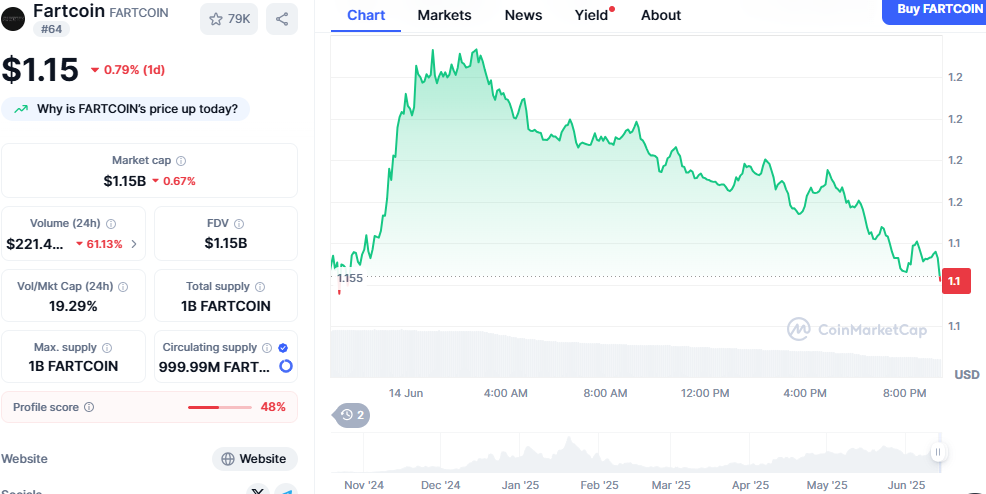Click the history events badge showing 2
The image size is (986, 494).
click(x=352, y=415)
